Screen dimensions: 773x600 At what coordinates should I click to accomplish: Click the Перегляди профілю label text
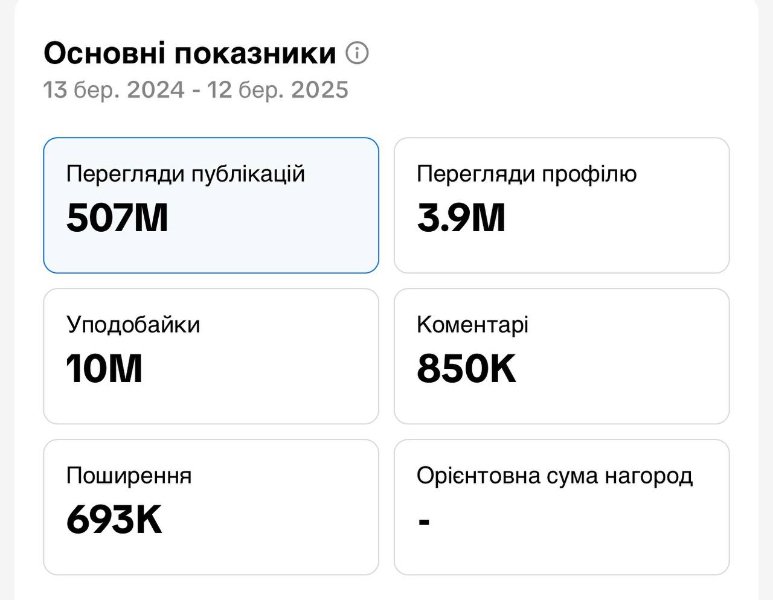527,174
